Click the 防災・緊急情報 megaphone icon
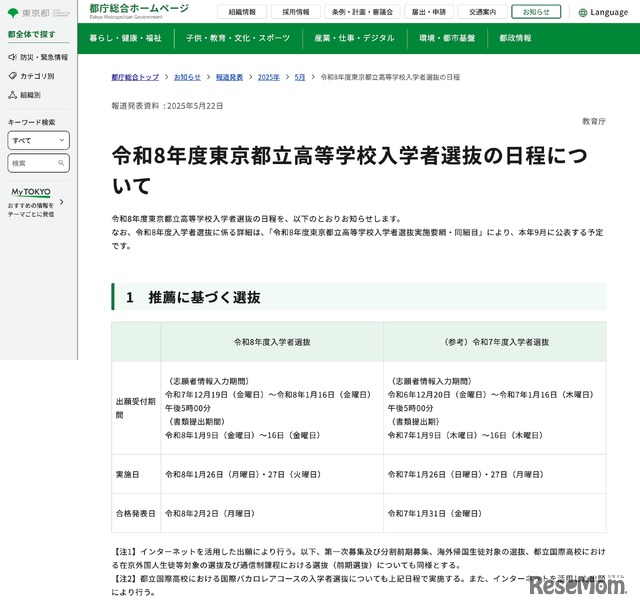This screenshot has height=608, width=640. click(12, 57)
